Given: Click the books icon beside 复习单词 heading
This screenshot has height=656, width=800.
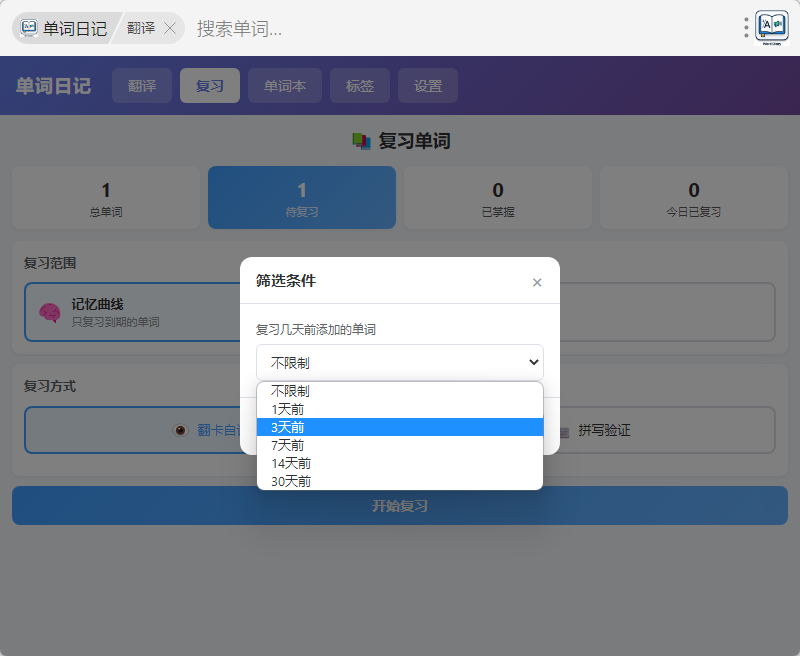Looking at the screenshot, I should (x=361, y=141).
